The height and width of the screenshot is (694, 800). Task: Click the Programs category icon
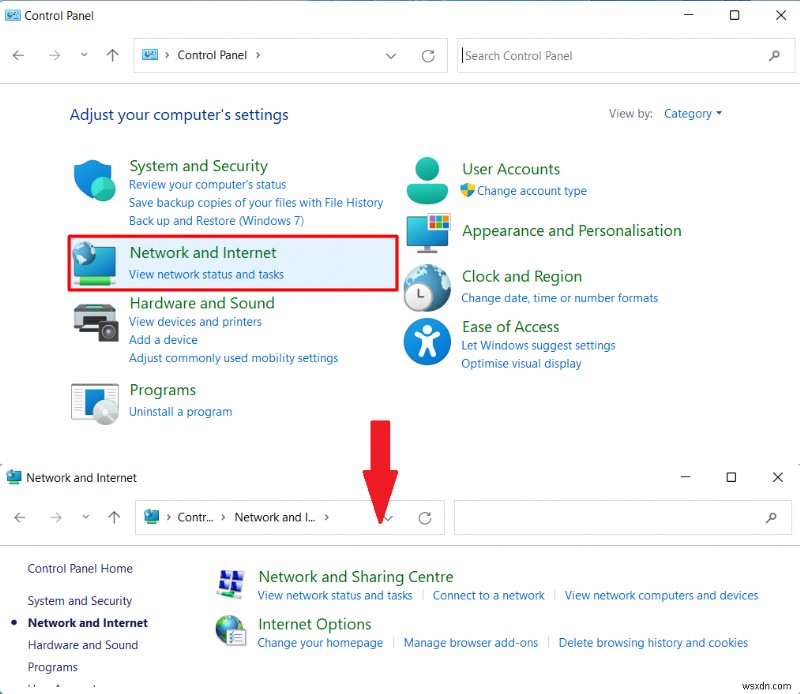pyautogui.click(x=95, y=403)
